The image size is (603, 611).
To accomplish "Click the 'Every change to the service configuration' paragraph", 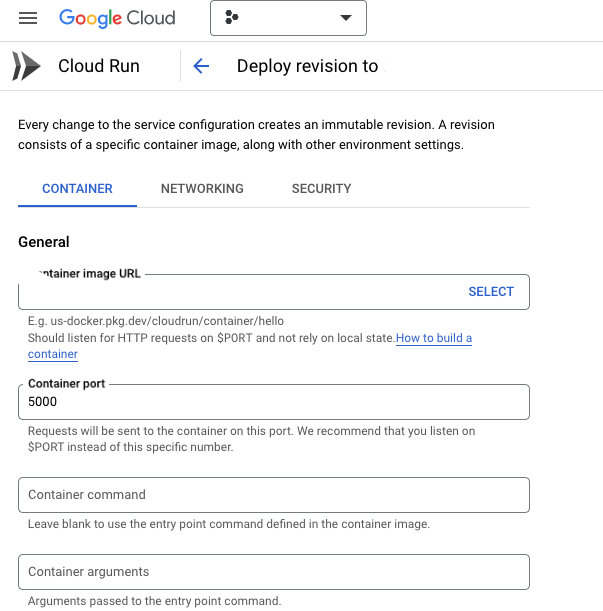I will pyautogui.click(x=256, y=134).
